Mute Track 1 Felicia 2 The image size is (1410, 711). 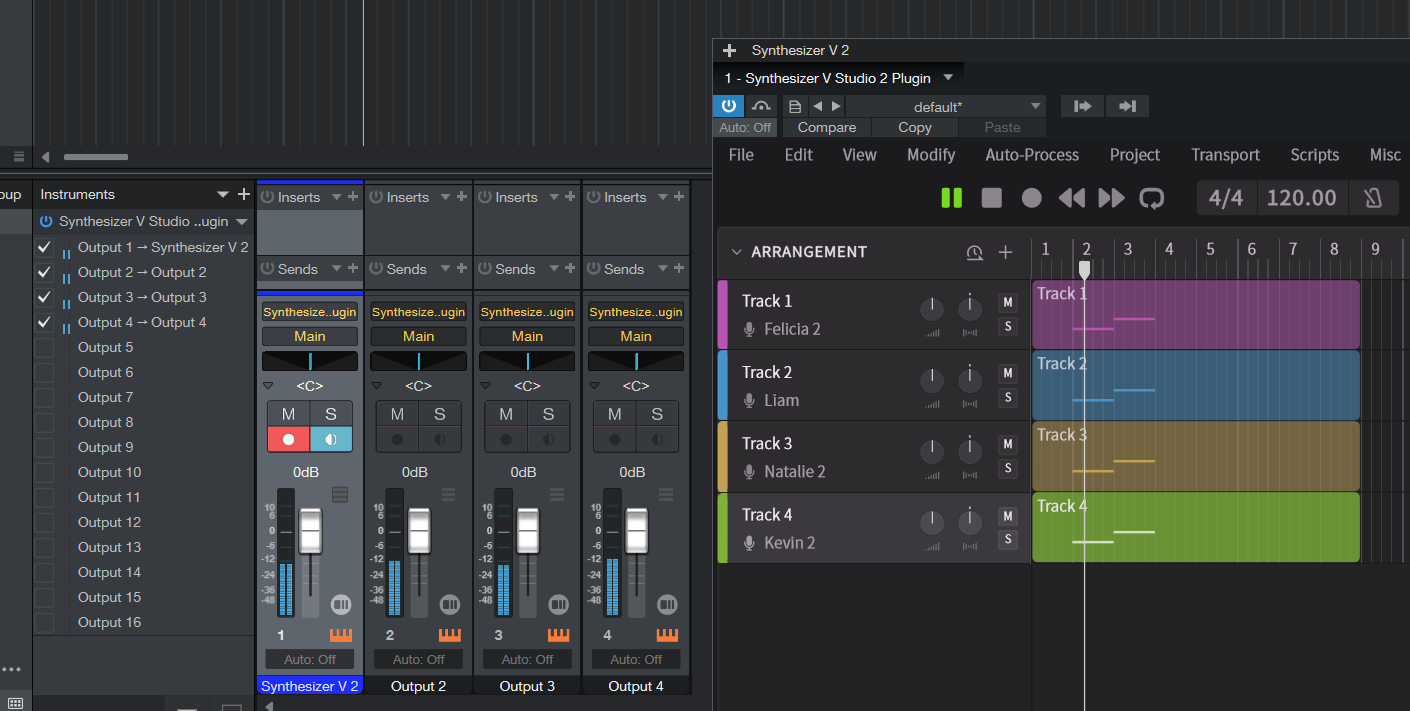tap(1008, 302)
